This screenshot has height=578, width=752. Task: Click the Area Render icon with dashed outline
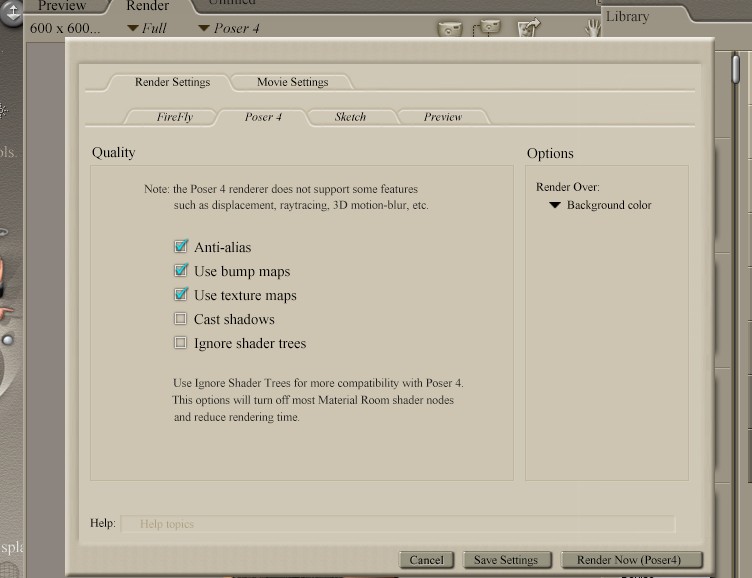(x=488, y=28)
